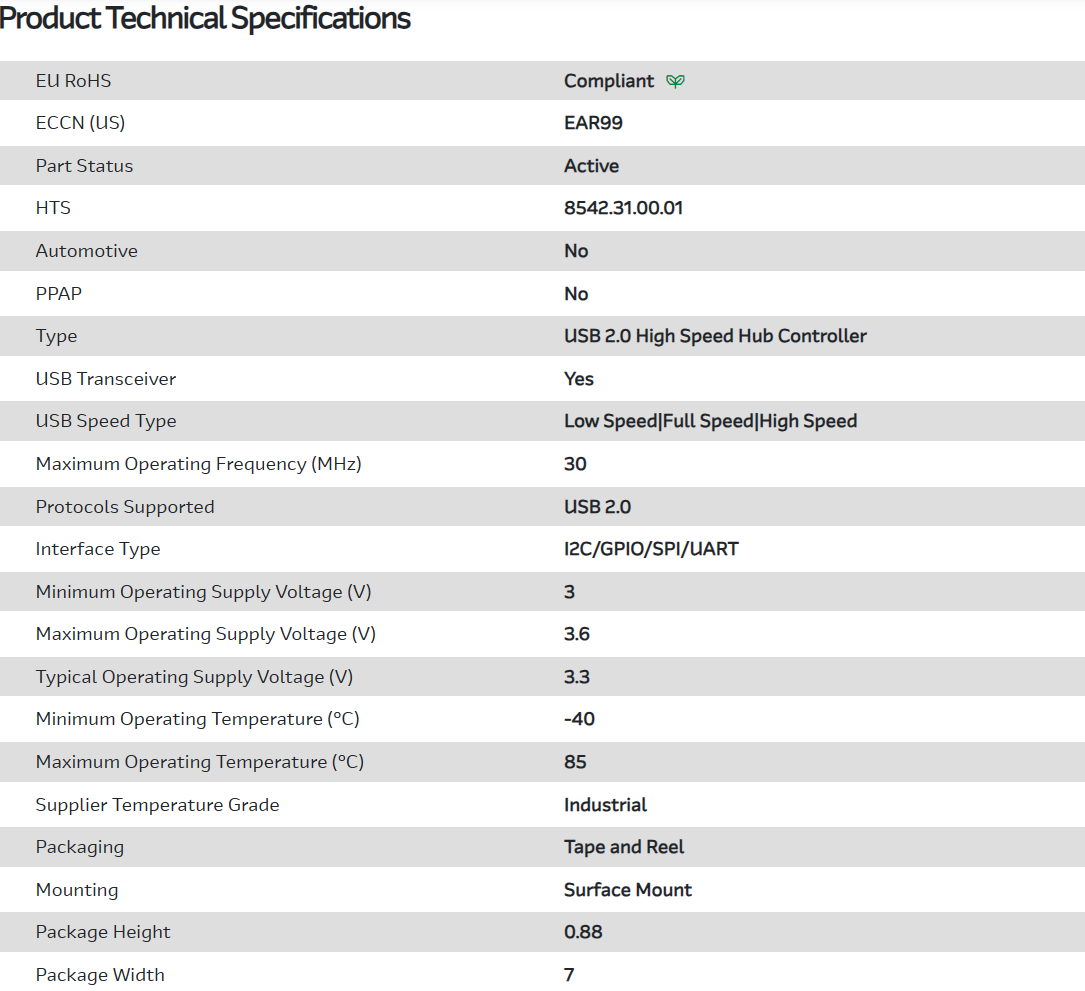
Task: Click the USB Transceiver row label
Action: [x=105, y=379]
